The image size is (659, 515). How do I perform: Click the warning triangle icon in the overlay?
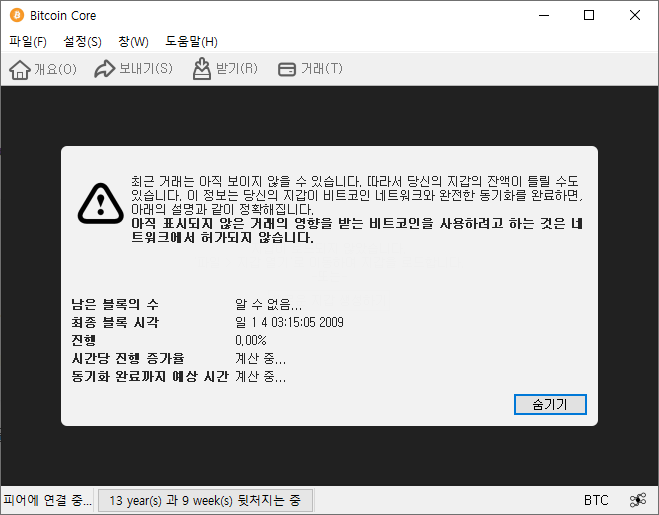(101, 203)
